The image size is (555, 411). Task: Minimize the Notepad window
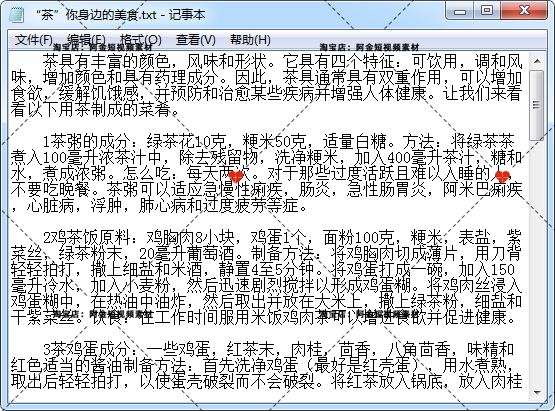[x=459, y=11]
